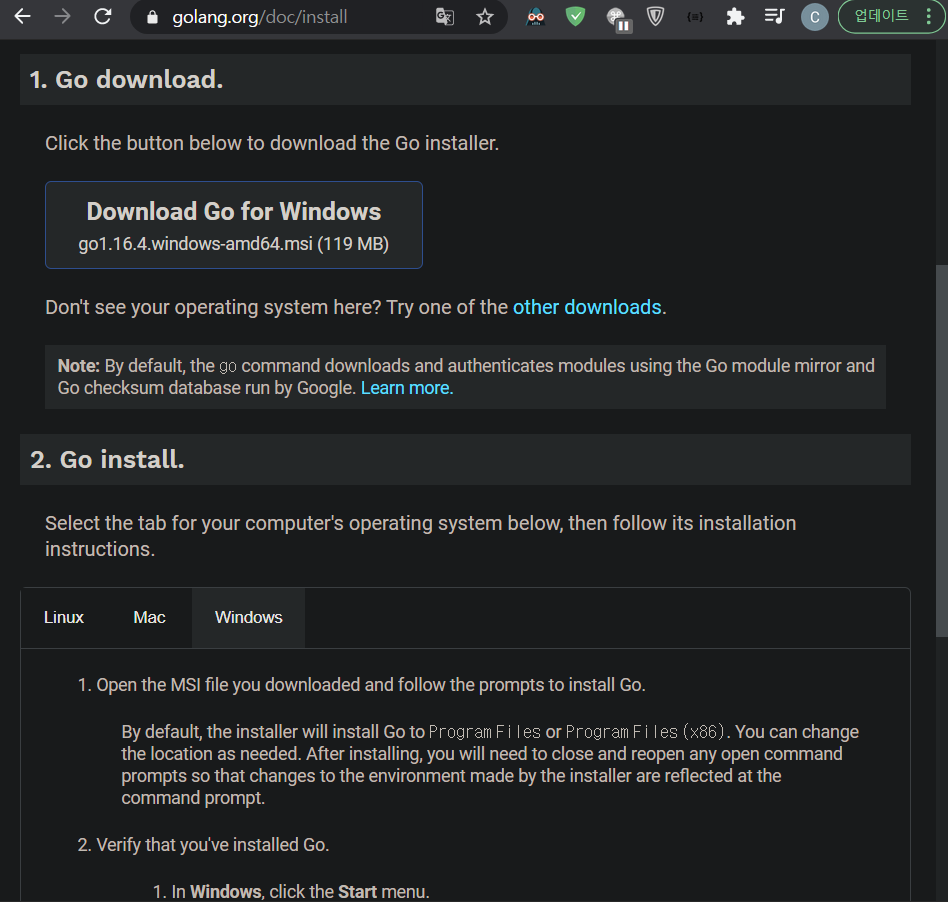Reload the golang.org page

point(103,16)
